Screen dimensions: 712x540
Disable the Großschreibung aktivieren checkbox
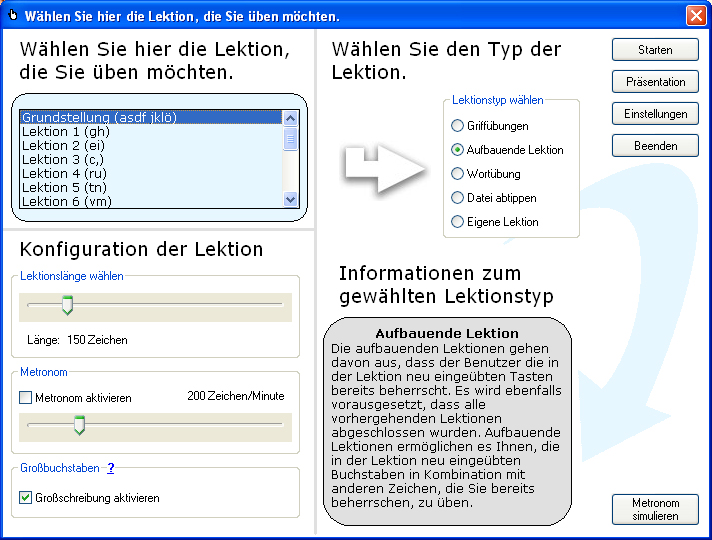[x=26, y=498]
